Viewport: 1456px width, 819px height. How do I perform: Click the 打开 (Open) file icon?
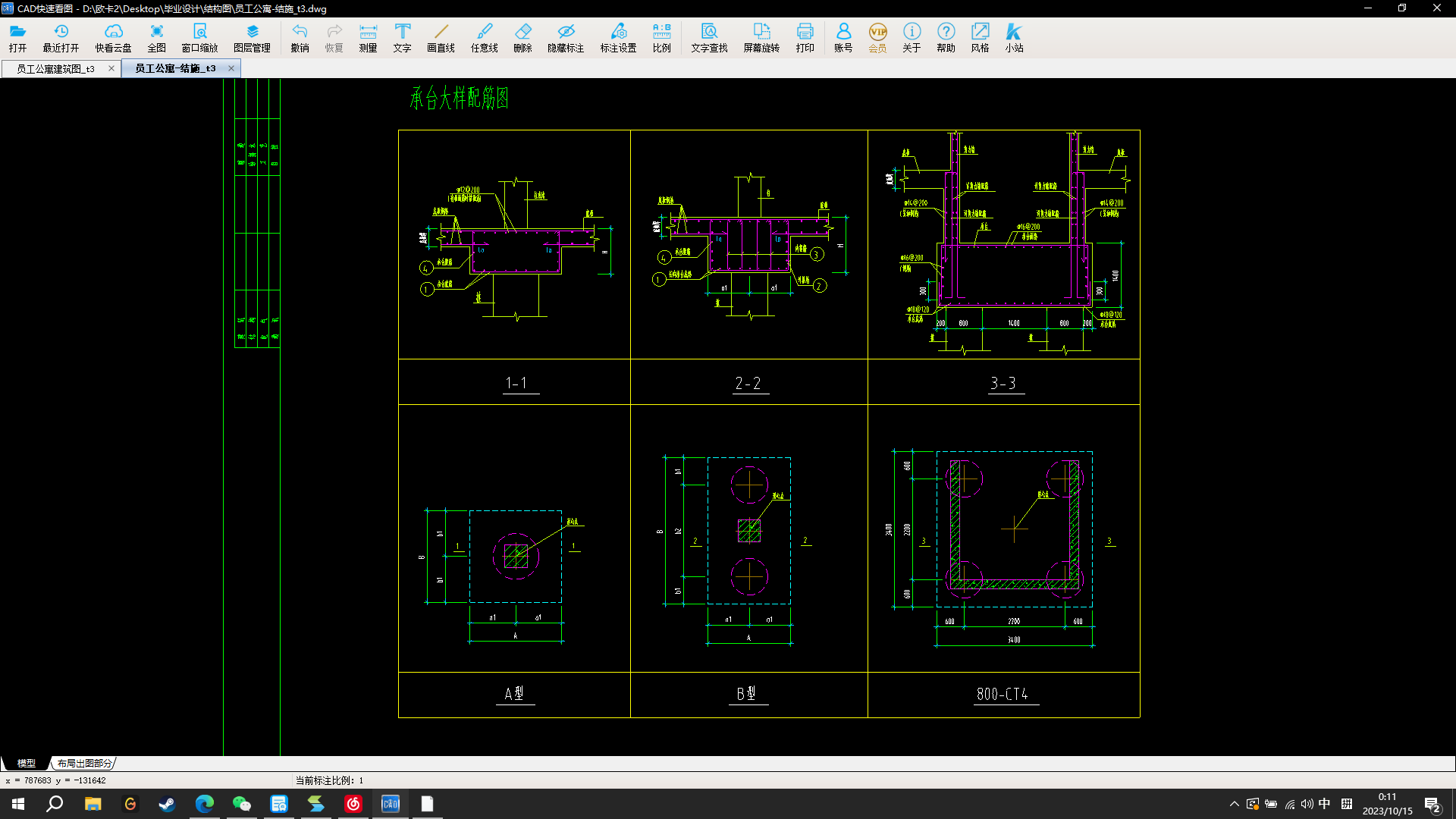(x=17, y=37)
